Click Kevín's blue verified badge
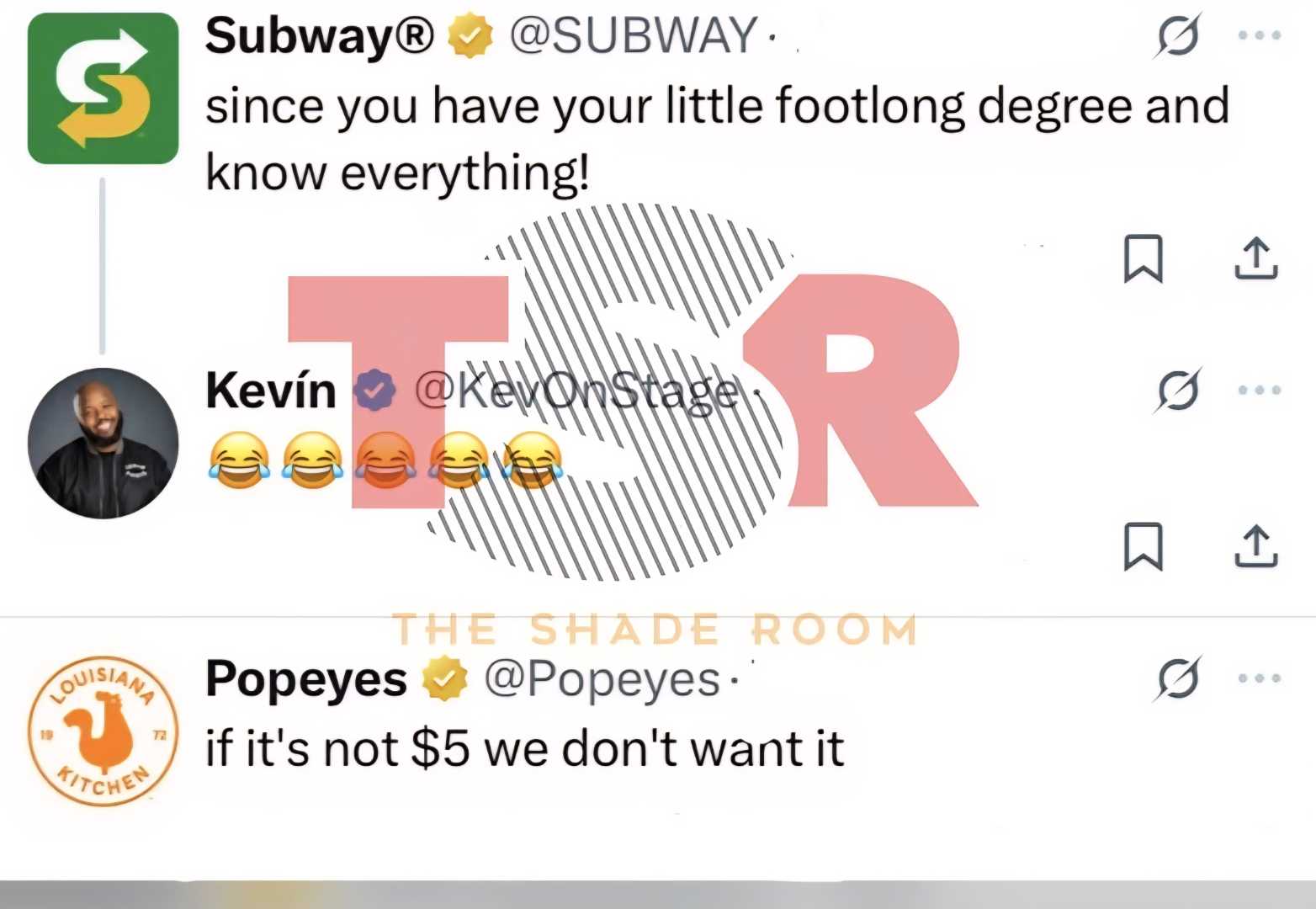1316x909 pixels. (374, 391)
